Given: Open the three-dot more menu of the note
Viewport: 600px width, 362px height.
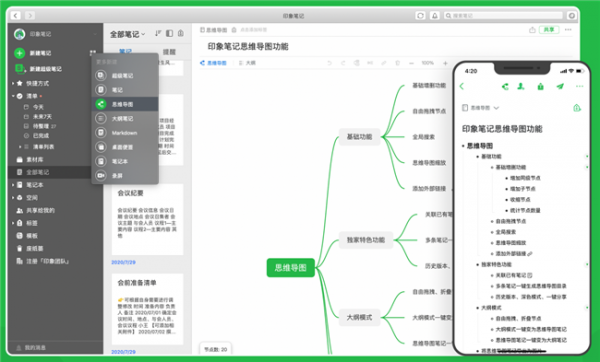Looking at the screenshot, I should click(x=568, y=29).
